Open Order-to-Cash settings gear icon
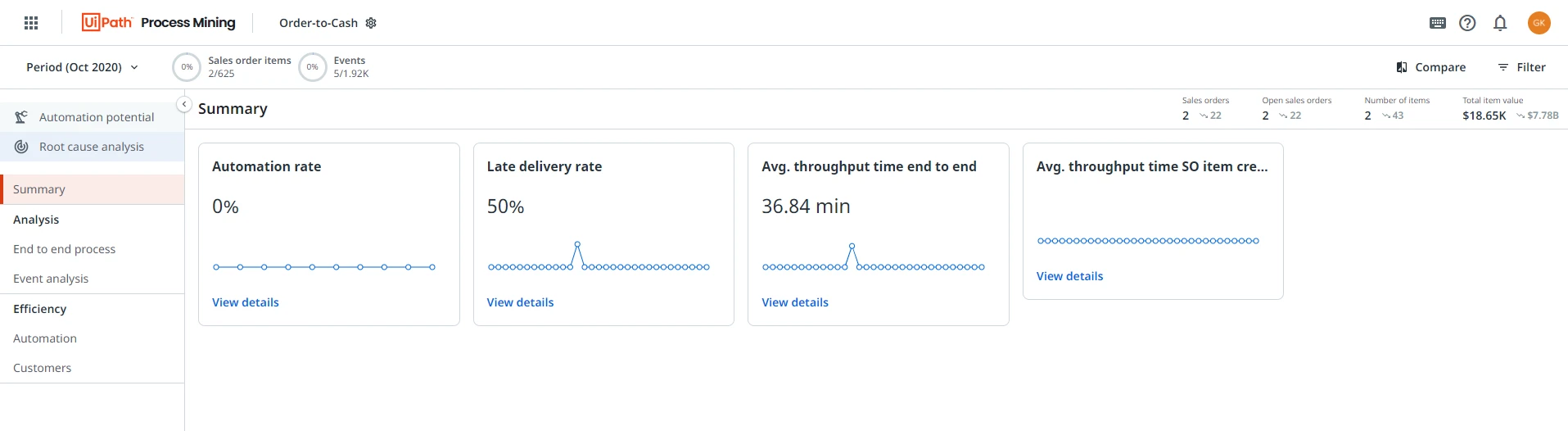The width and height of the screenshot is (1568, 431). 371,23
